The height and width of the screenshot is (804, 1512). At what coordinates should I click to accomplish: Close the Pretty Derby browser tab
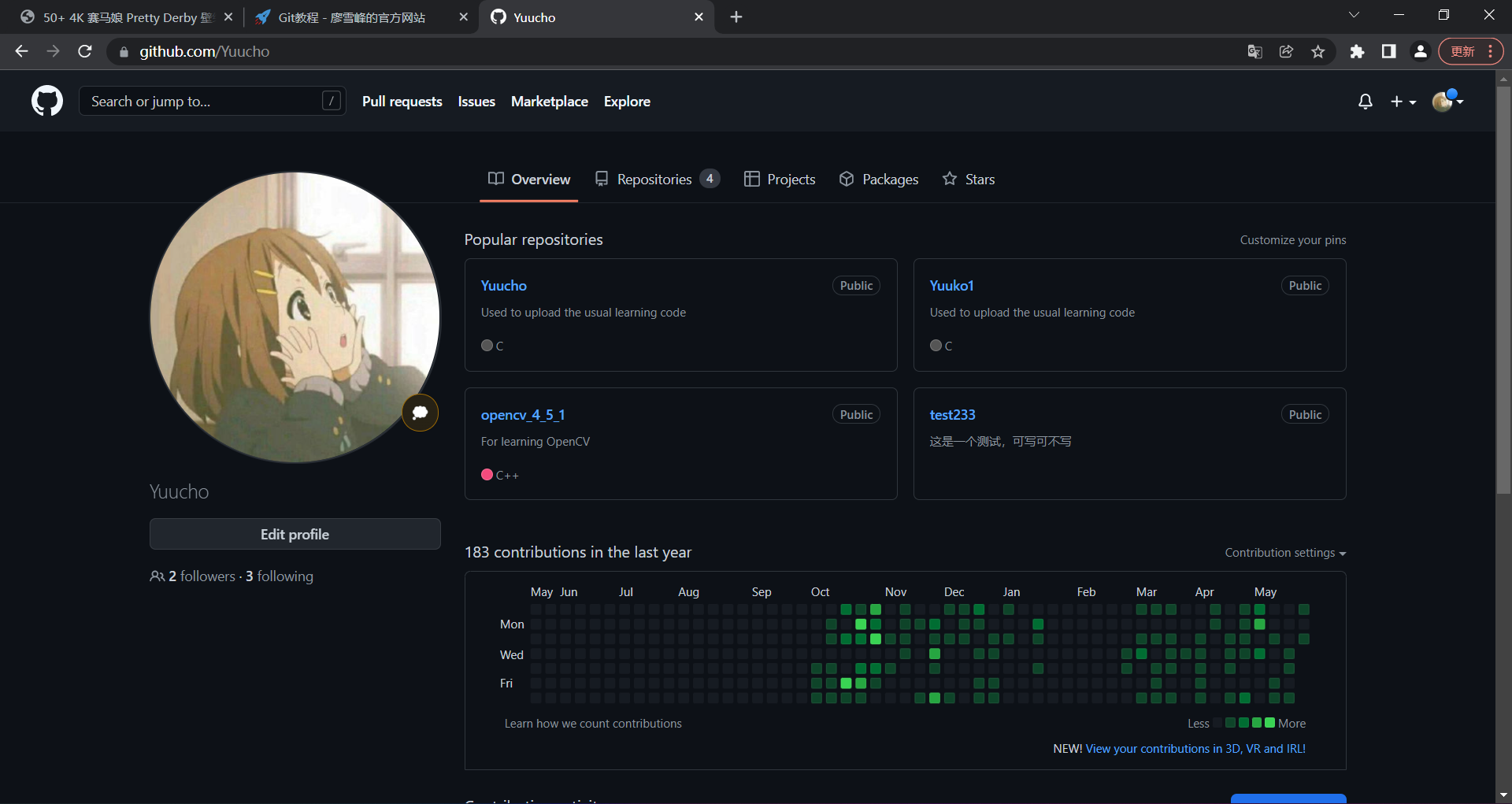click(228, 17)
